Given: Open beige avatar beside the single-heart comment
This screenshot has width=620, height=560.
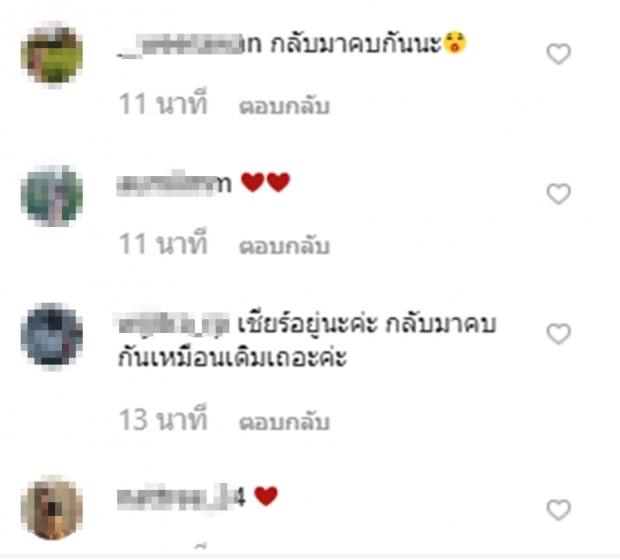Looking at the screenshot, I should (x=52, y=509).
